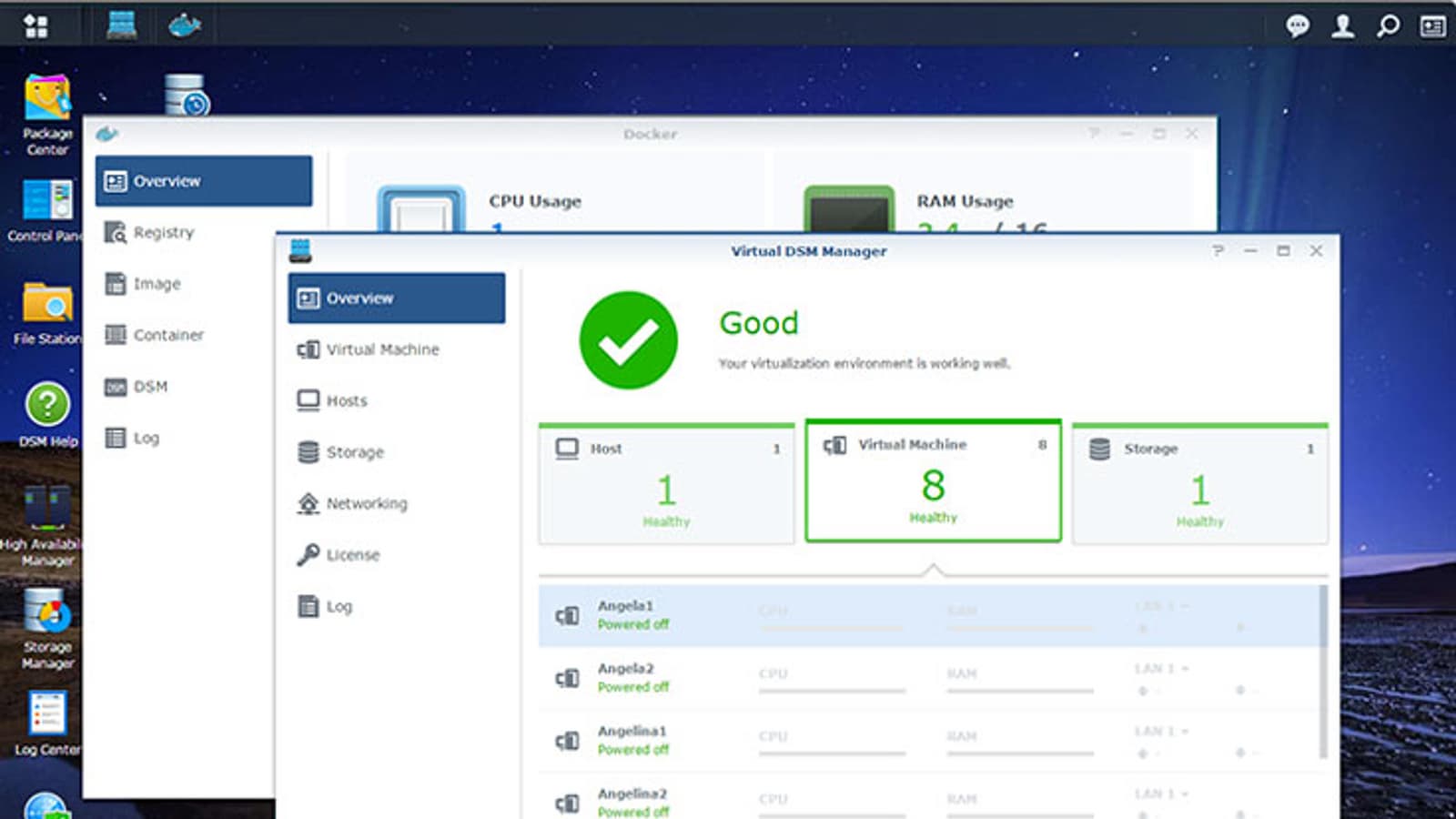This screenshot has height=819, width=1456.
Task: Open the Control Panel desktop icon
Action: [x=45, y=211]
